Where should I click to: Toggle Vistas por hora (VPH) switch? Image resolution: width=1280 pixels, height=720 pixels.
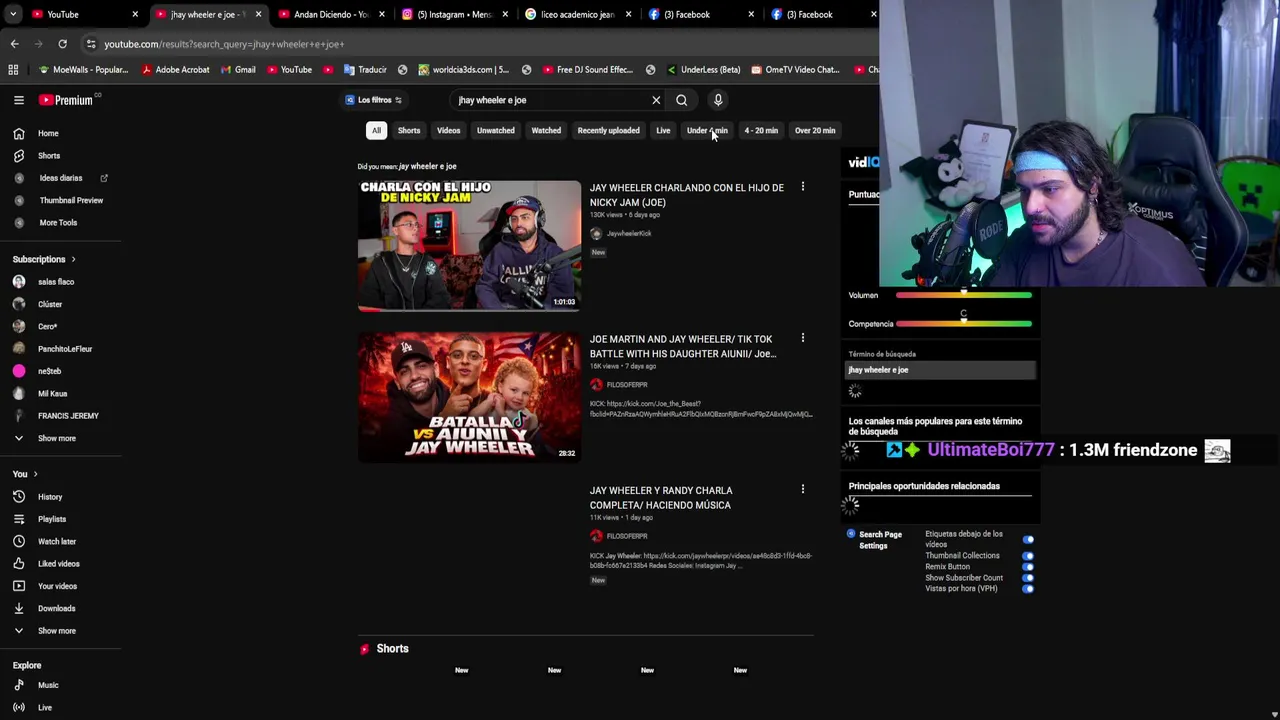point(1028,589)
